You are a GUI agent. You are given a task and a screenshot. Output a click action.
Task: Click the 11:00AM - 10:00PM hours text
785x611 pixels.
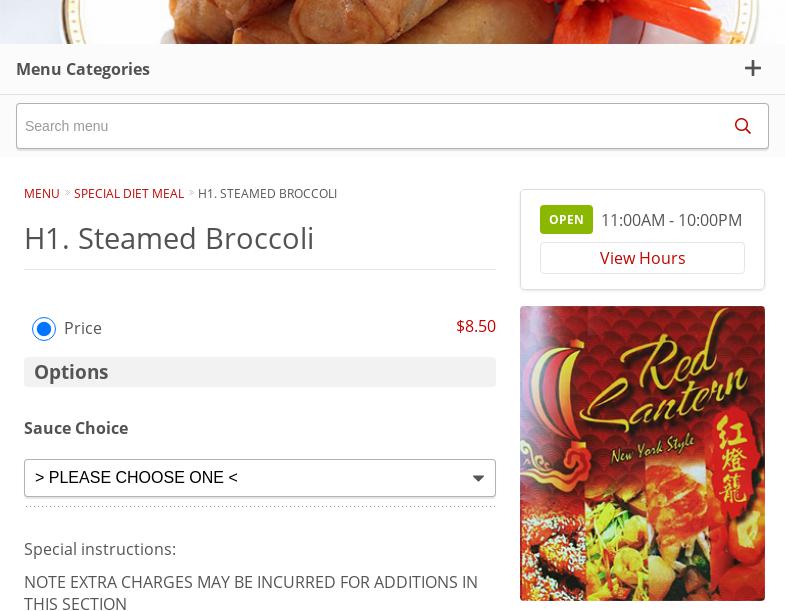point(671,220)
